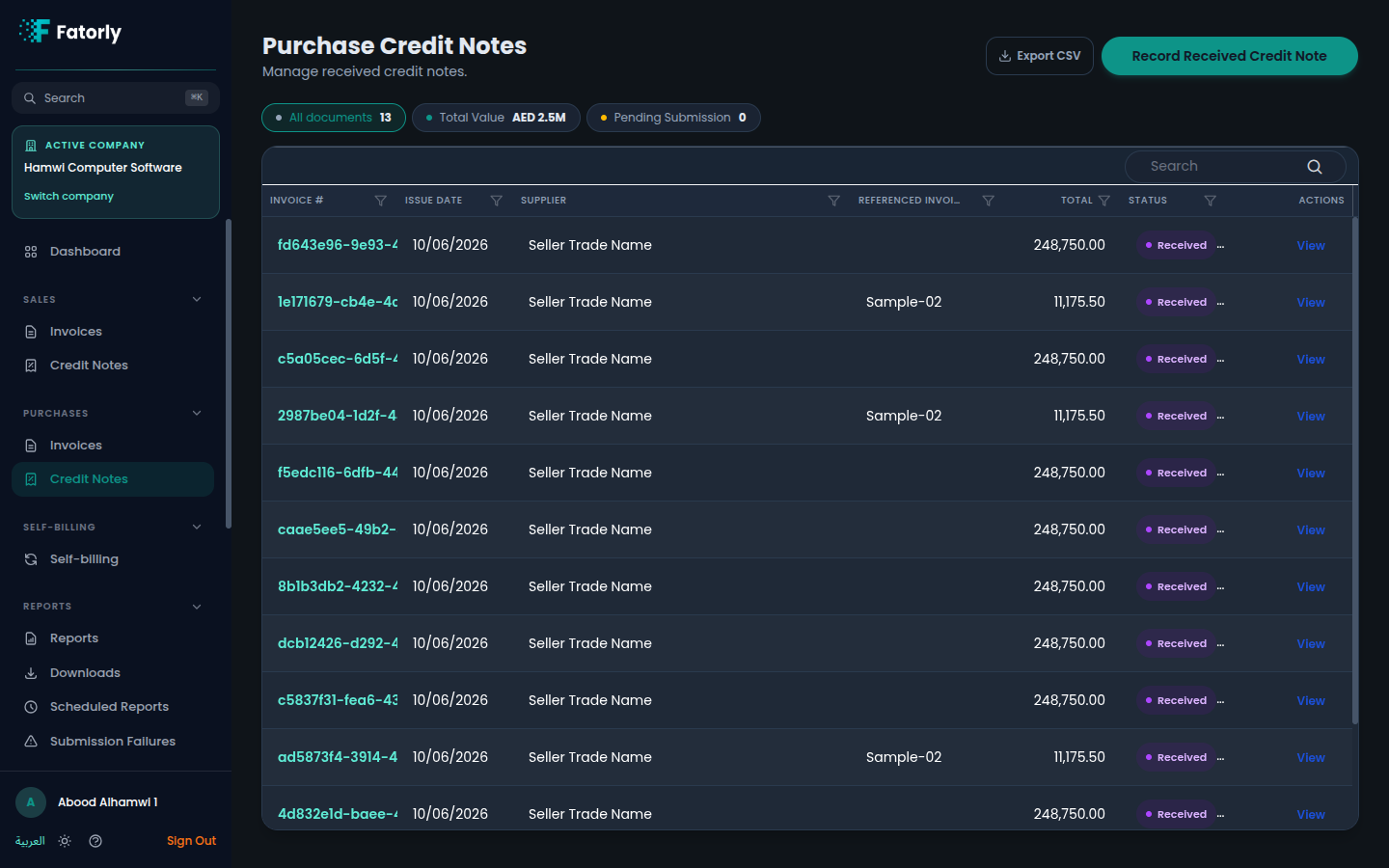View credit note 2987be04-1d2f
1389x868 pixels.
(x=1311, y=417)
